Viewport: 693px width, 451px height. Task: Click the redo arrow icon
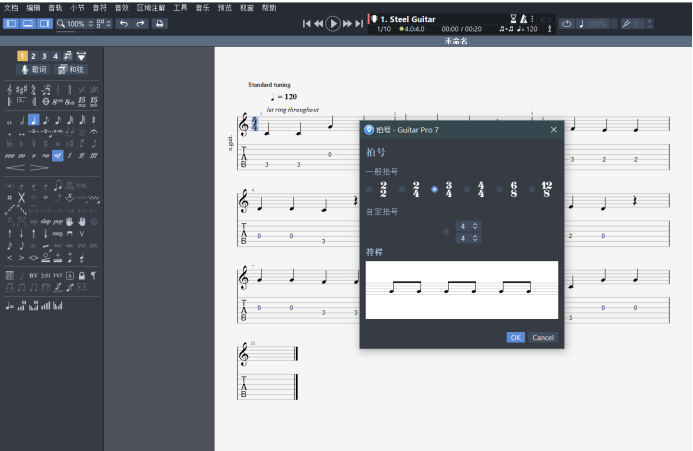click(x=140, y=23)
